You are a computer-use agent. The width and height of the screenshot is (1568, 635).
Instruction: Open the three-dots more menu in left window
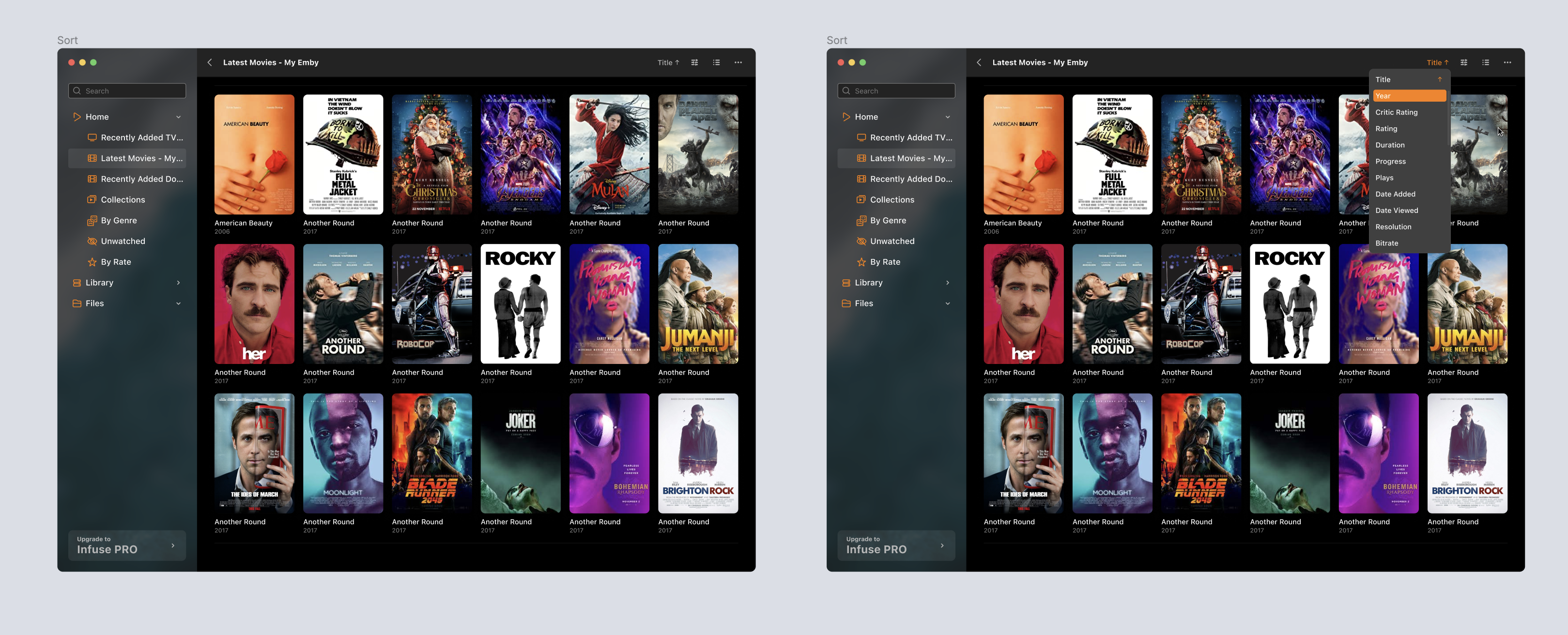[x=738, y=62]
